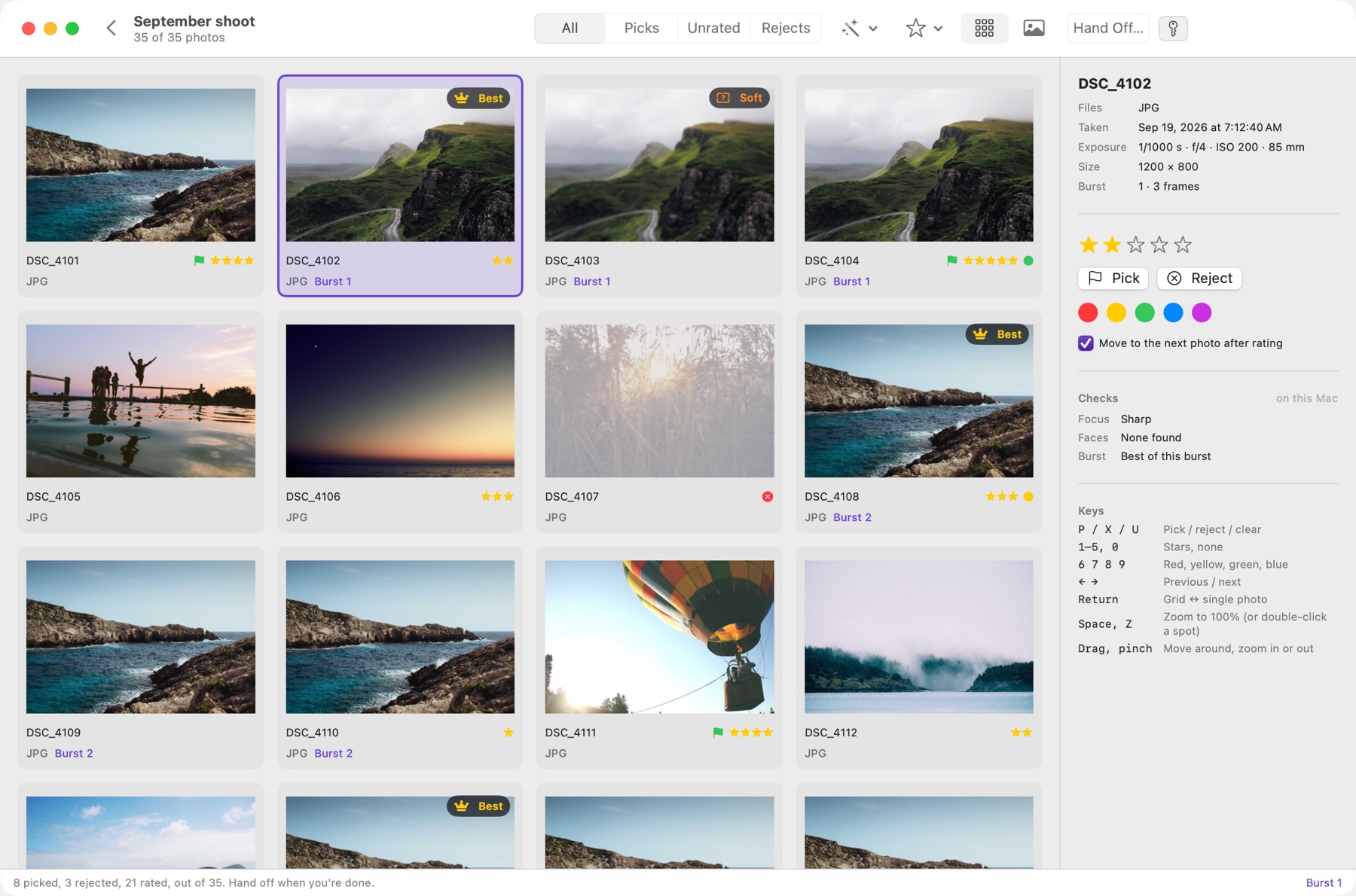The height and width of the screenshot is (896, 1356).
Task: Select the DSC_4111 hot air balloon photo
Action: [659, 636]
